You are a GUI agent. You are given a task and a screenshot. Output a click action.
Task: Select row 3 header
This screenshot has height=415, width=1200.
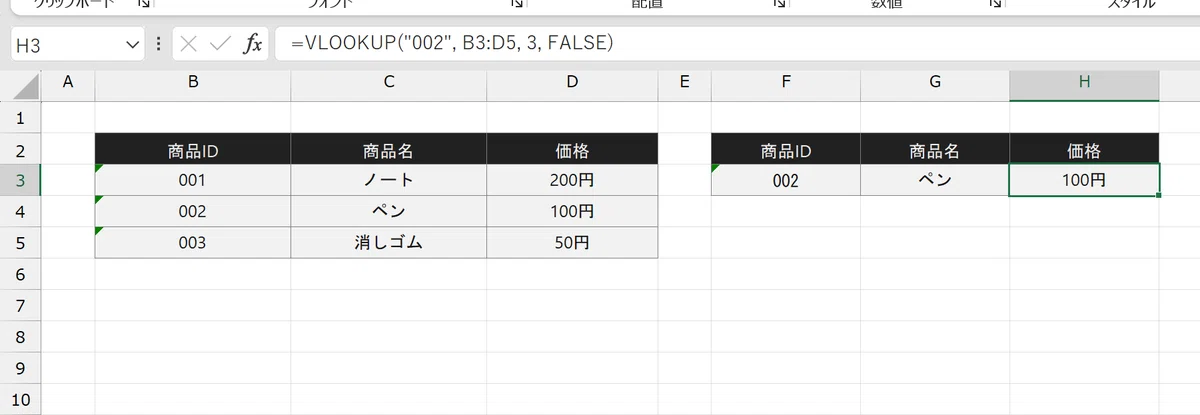tap(20, 181)
